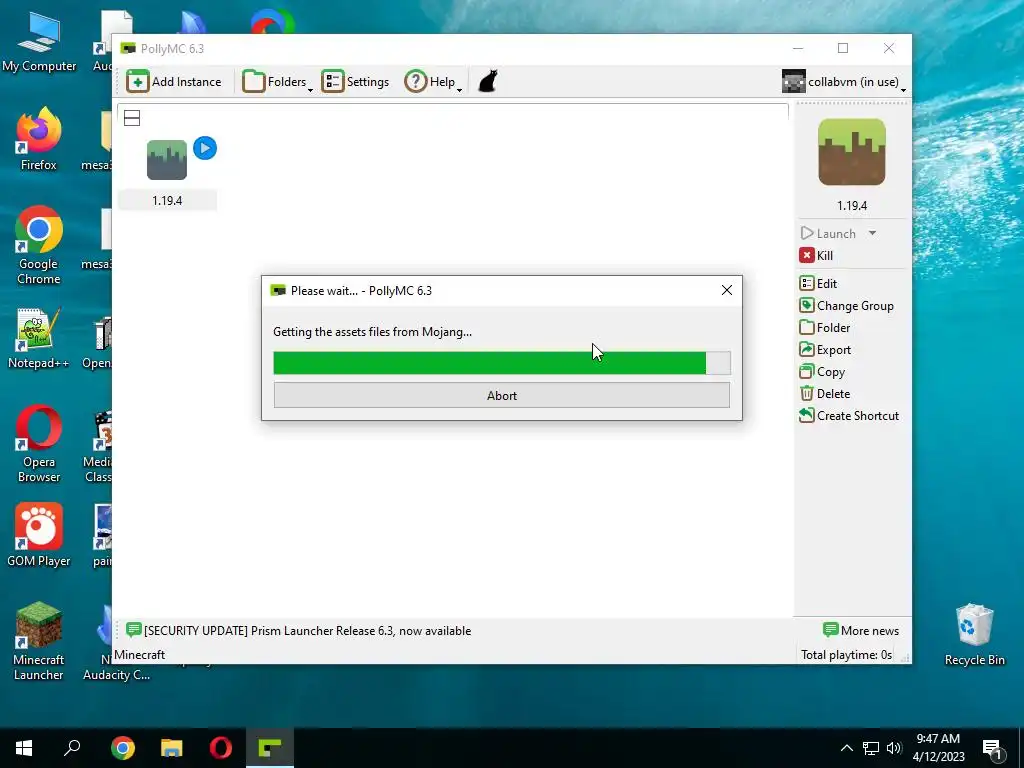The width and height of the screenshot is (1024, 768).
Task: Click Change Group in the sidebar
Action: (x=846, y=306)
